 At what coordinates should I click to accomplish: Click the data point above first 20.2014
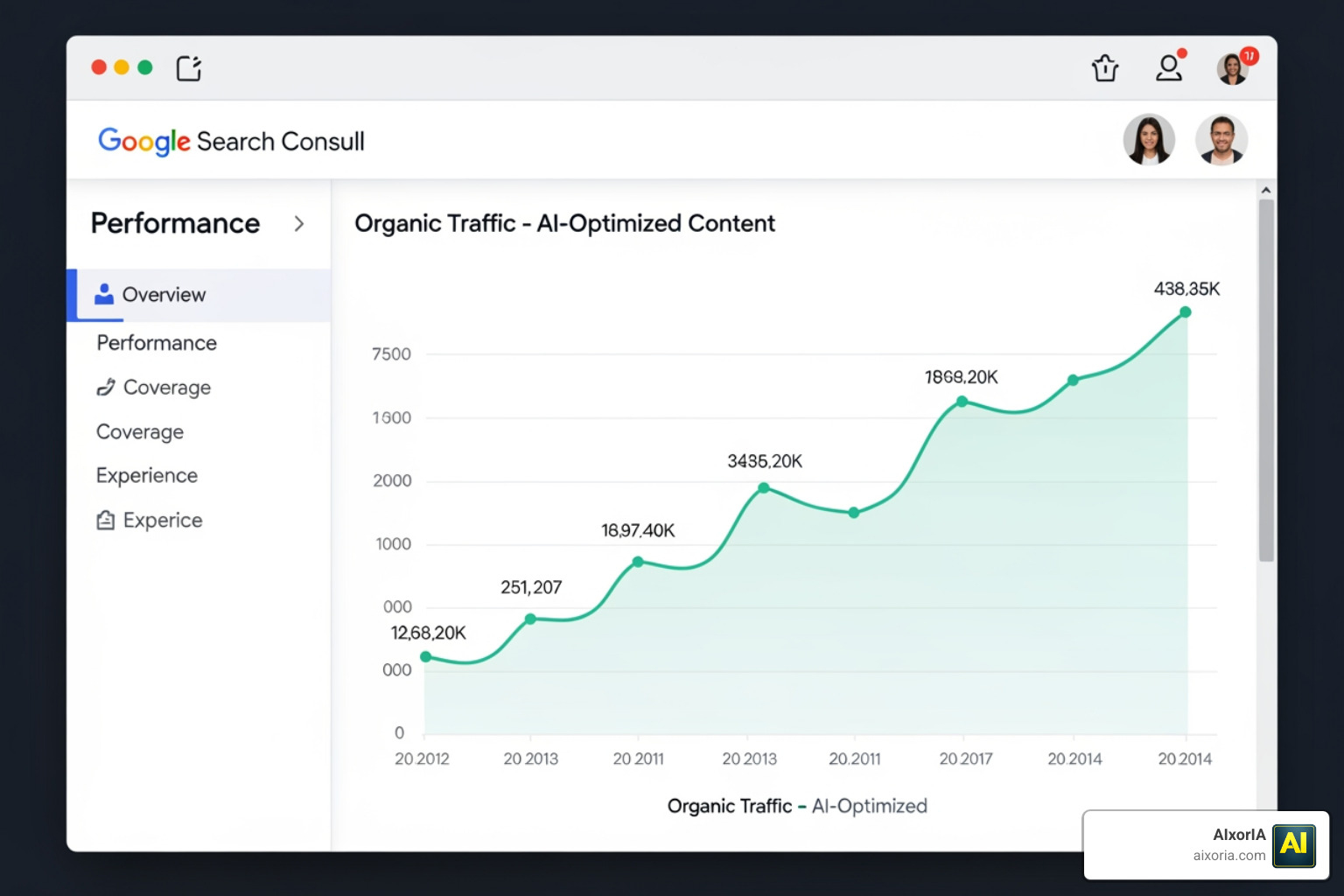[x=1073, y=381]
